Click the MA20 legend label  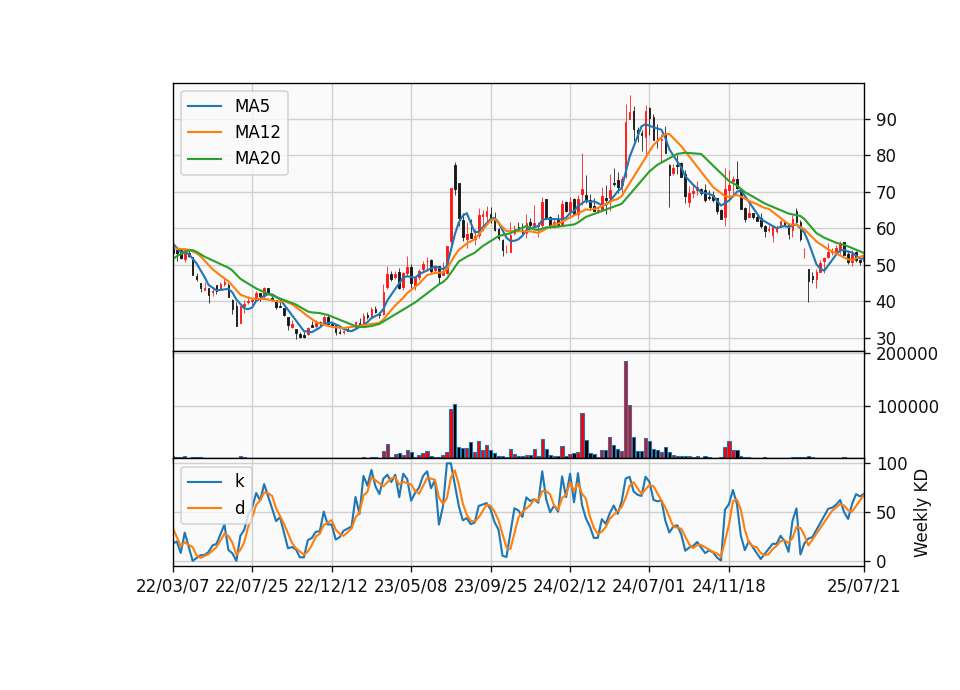(x=257, y=158)
